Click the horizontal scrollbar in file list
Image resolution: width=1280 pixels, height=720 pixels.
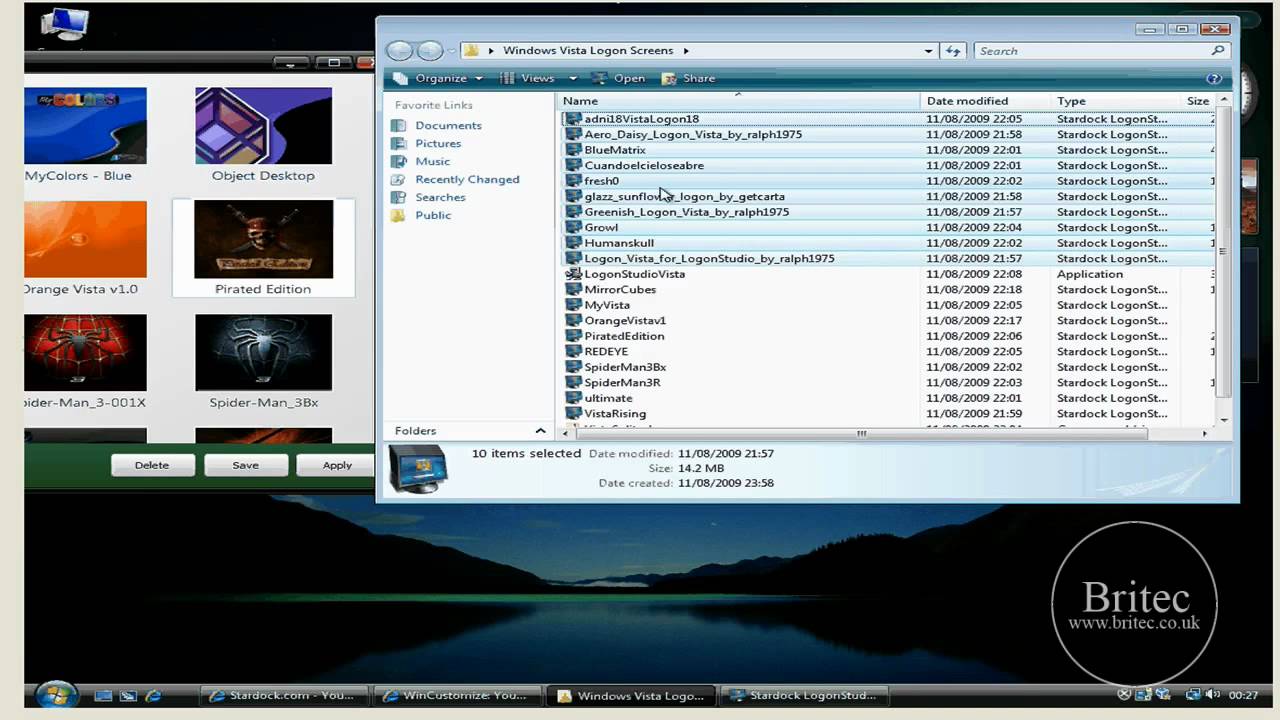tap(861, 433)
